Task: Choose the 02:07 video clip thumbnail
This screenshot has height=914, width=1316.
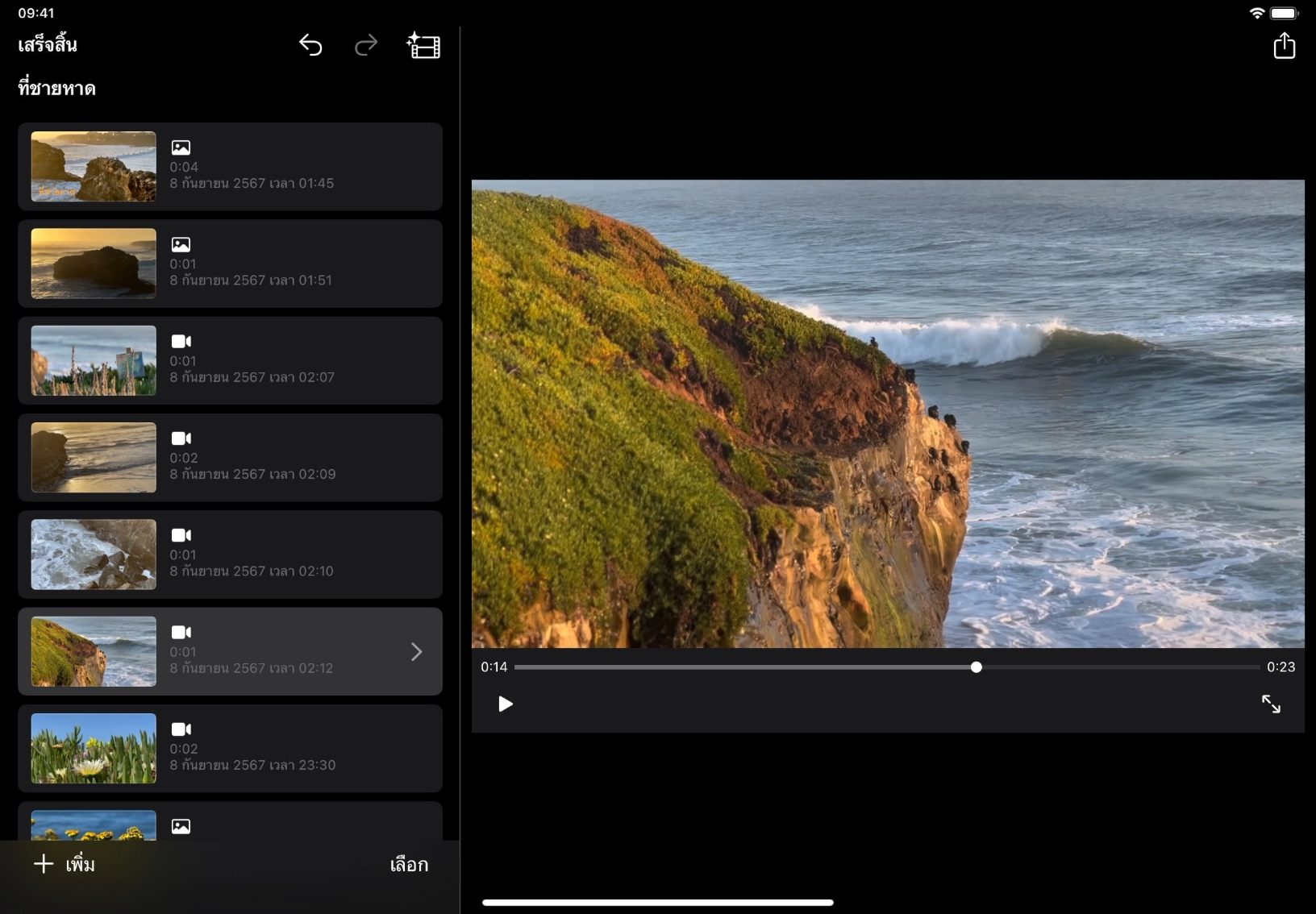Action: pos(94,360)
